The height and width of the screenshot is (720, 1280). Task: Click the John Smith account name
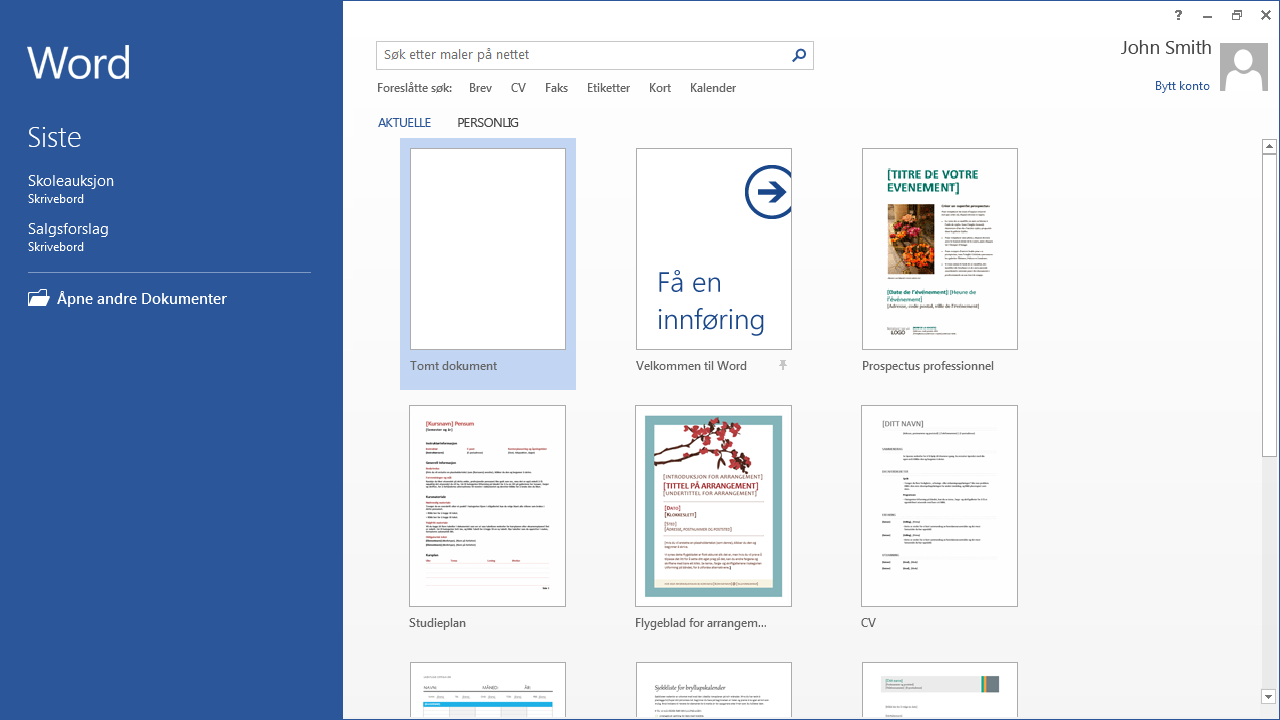pos(1166,47)
